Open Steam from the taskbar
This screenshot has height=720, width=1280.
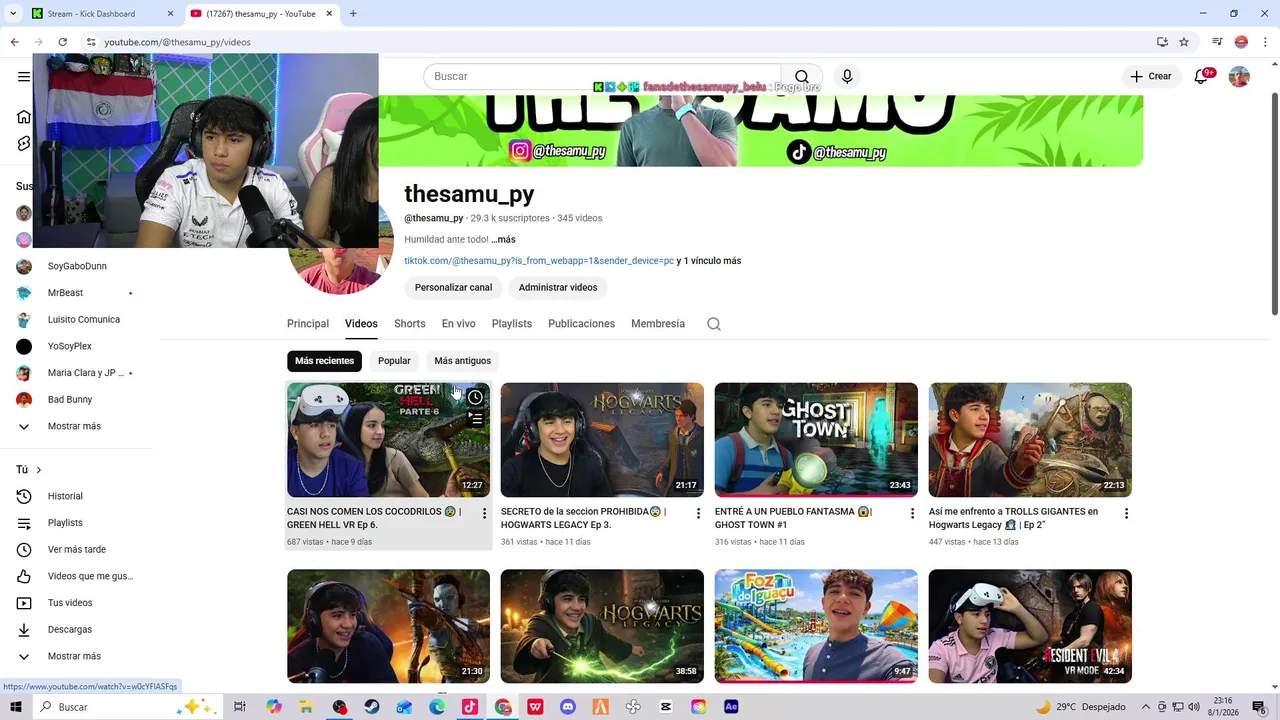pos(372,707)
